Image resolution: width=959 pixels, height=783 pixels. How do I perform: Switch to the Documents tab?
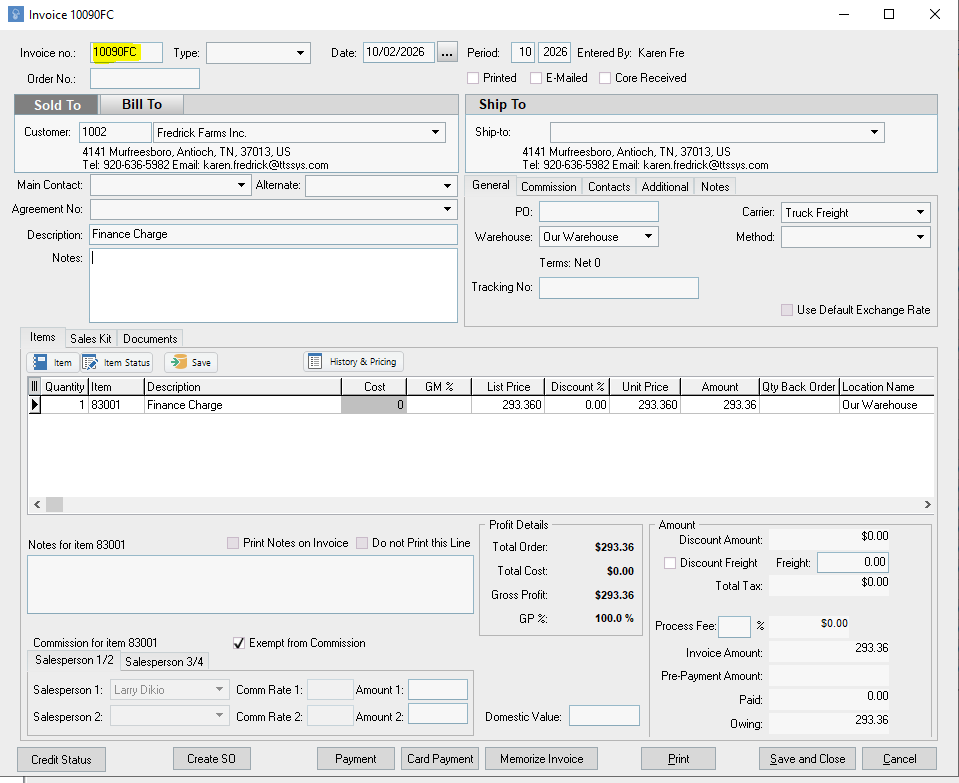pyautogui.click(x=150, y=338)
